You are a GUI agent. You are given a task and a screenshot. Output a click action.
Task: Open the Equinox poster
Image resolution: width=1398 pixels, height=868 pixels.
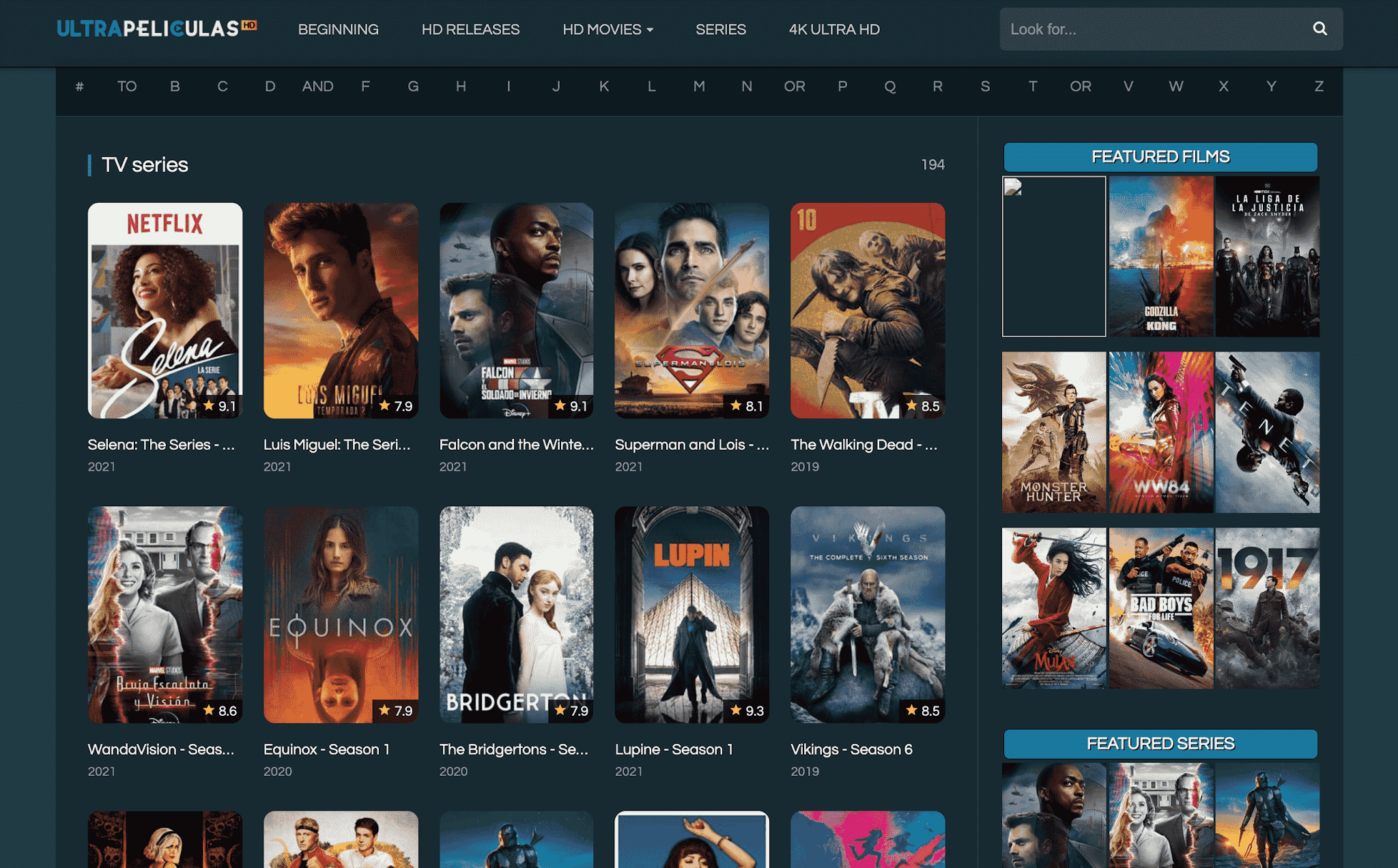coord(341,615)
